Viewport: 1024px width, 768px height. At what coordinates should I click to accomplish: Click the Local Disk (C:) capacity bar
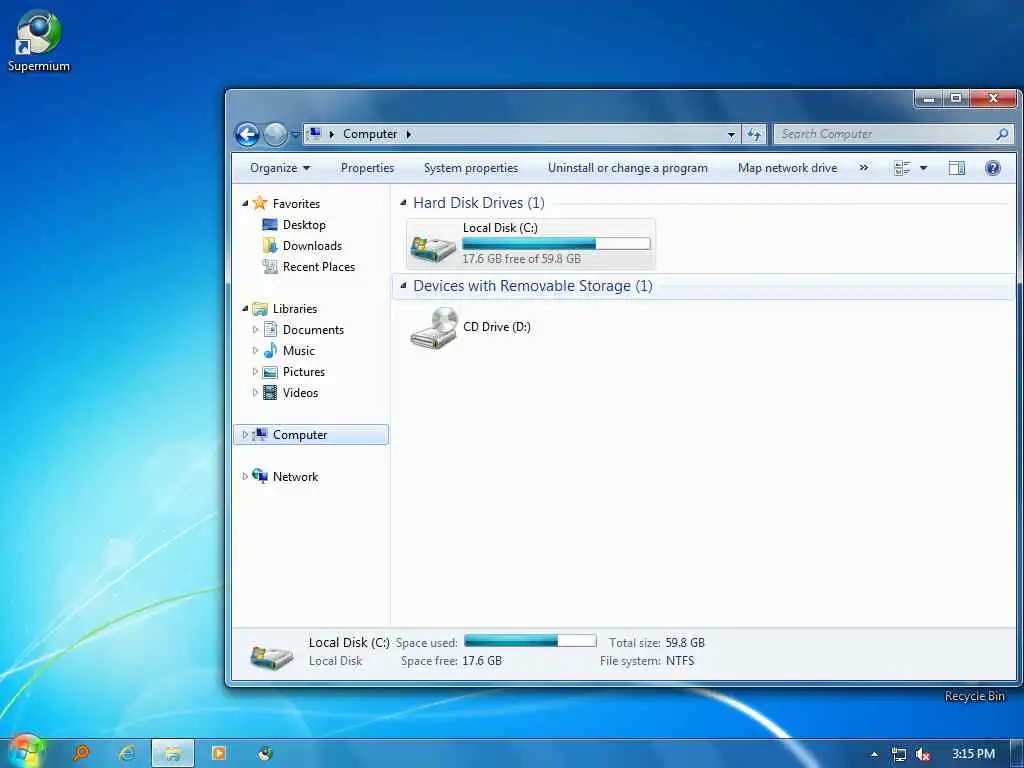click(x=556, y=244)
